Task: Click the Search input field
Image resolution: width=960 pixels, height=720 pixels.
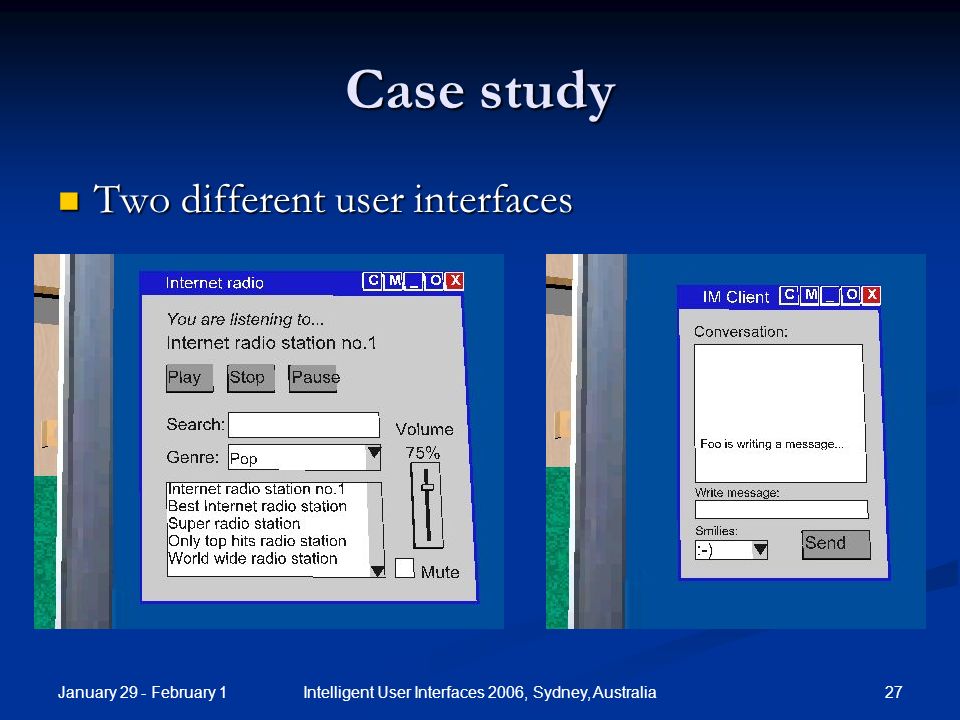Action: click(x=304, y=425)
